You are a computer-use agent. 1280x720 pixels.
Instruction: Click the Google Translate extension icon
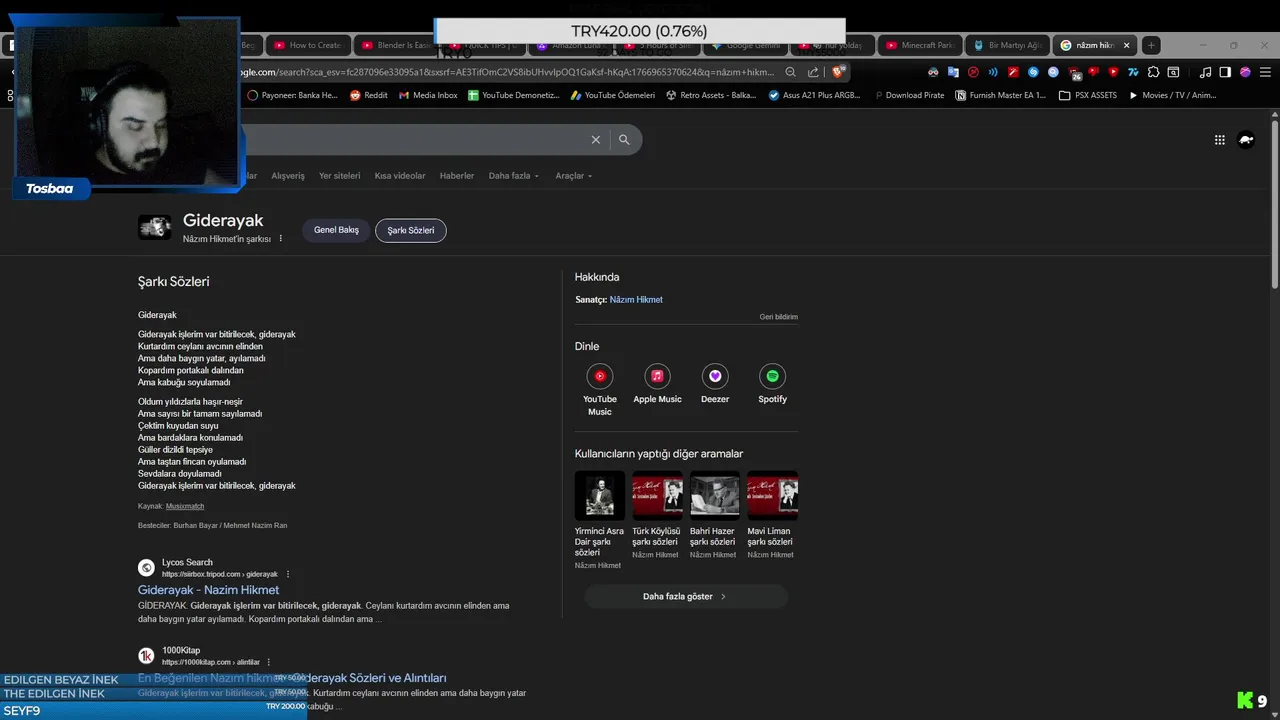click(x=953, y=72)
